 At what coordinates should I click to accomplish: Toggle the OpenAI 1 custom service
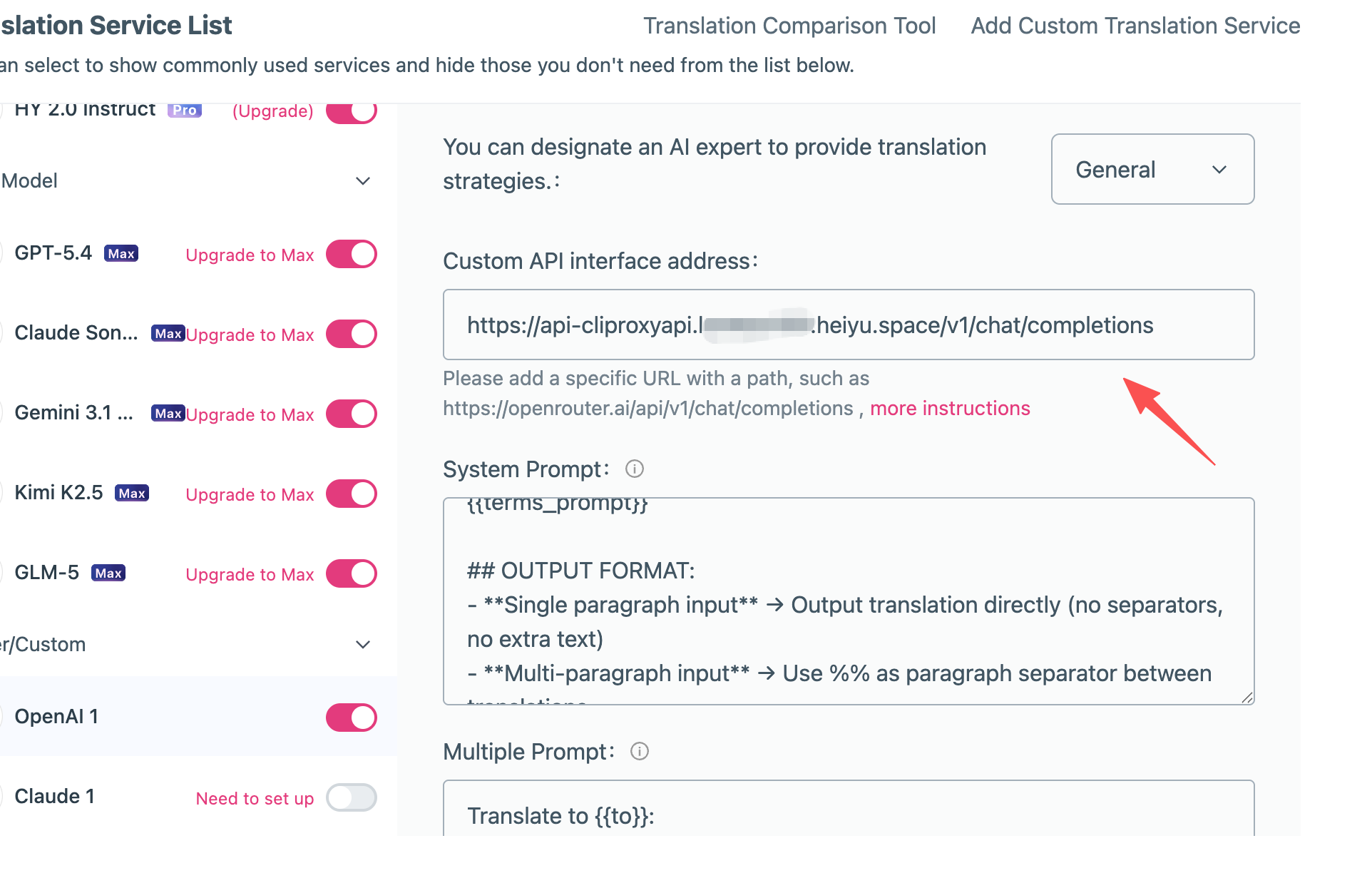tap(352, 718)
